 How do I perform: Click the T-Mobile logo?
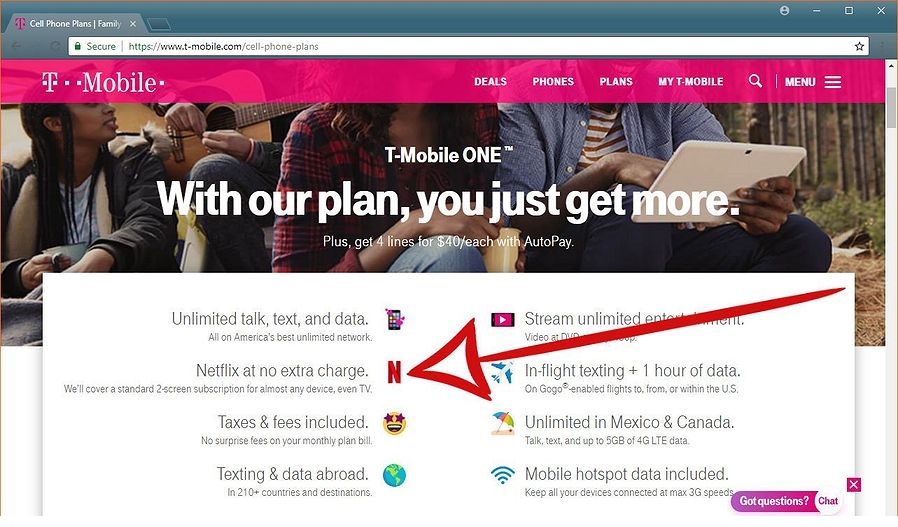pyautogui.click(x=103, y=82)
